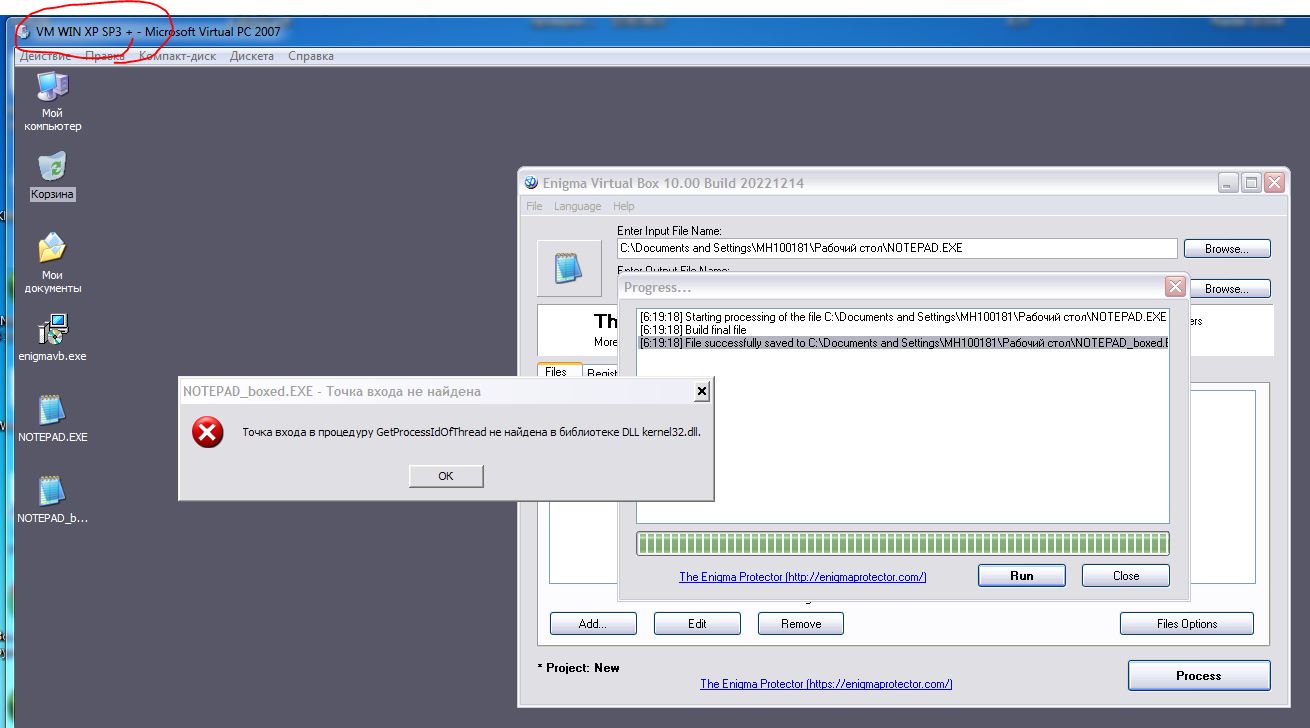
Task: Select the 'File successfully saved' log line
Action: (x=903, y=343)
